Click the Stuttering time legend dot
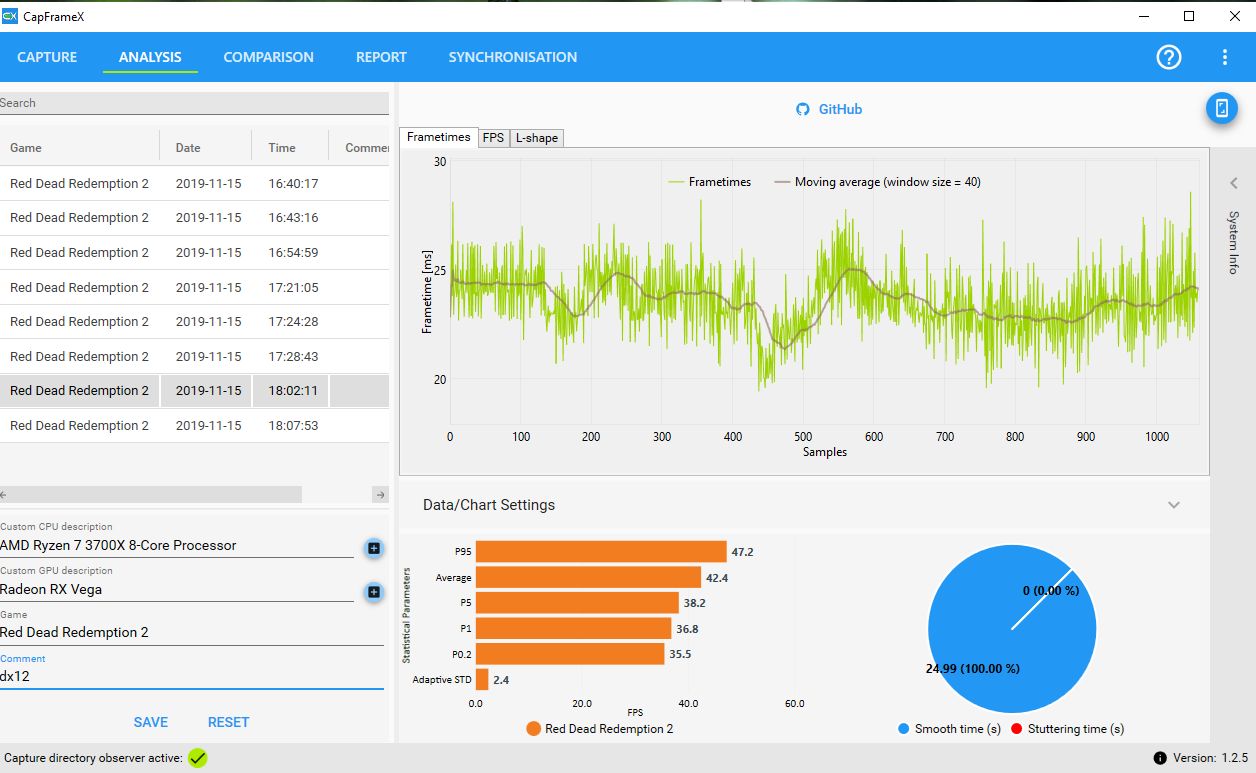 coord(1018,729)
